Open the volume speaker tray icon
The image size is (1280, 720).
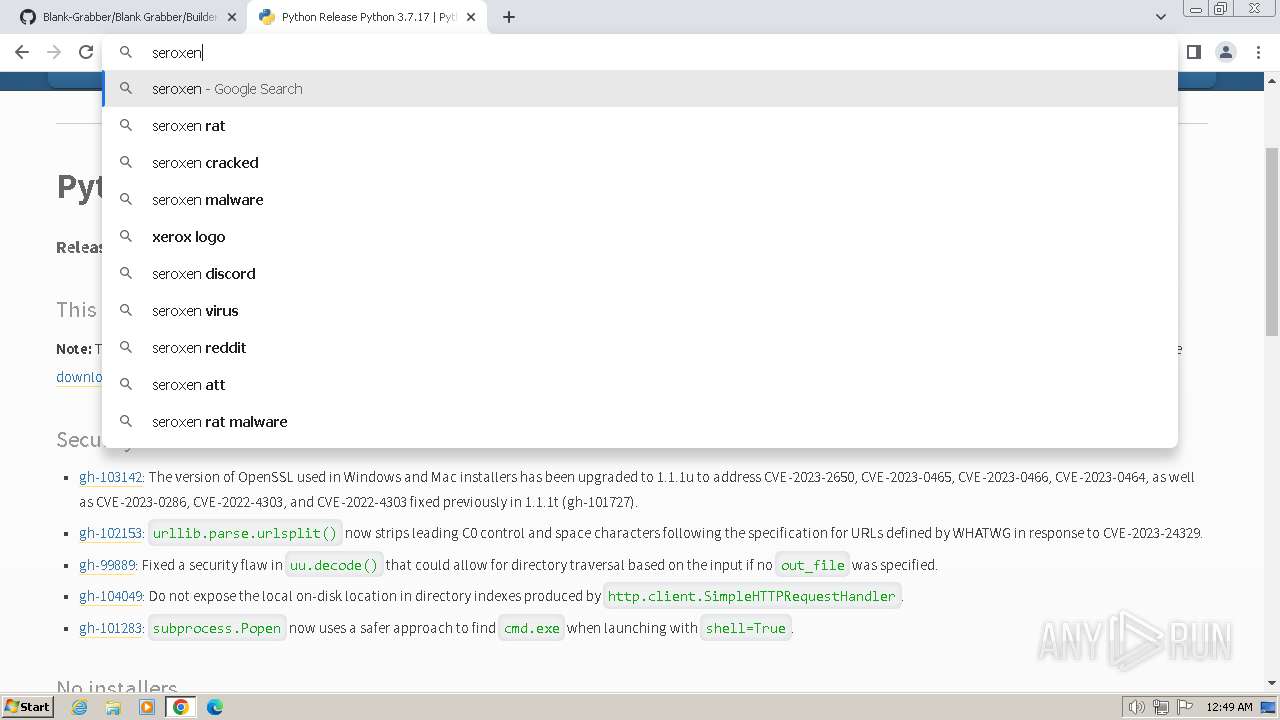pos(1137,707)
